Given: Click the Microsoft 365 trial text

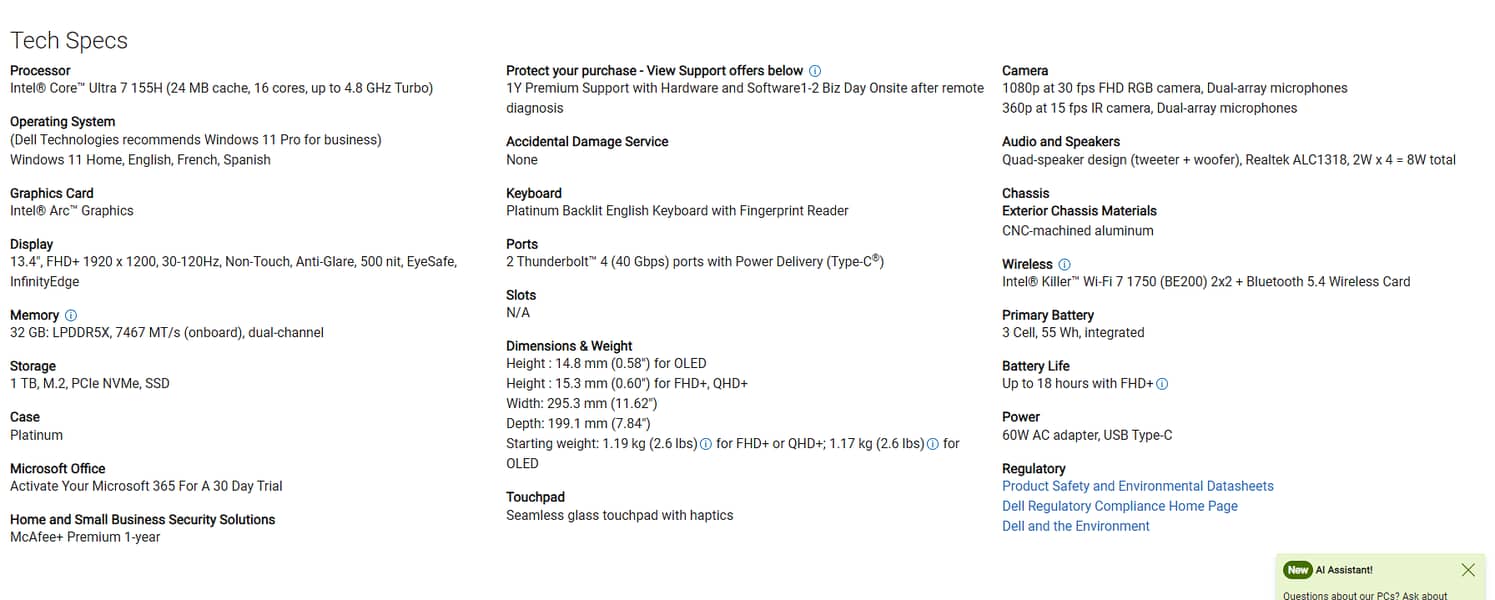Looking at the screenshot, I should coord(146,486).
